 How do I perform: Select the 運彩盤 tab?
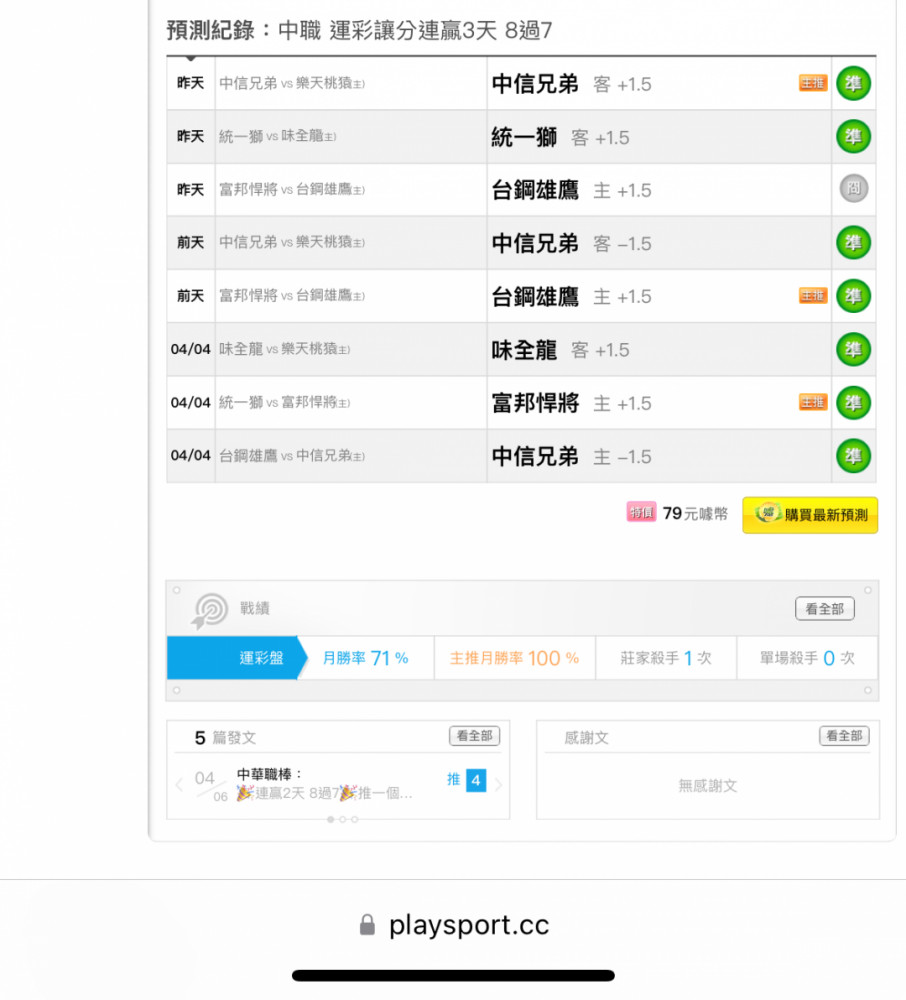pos(237,658)
